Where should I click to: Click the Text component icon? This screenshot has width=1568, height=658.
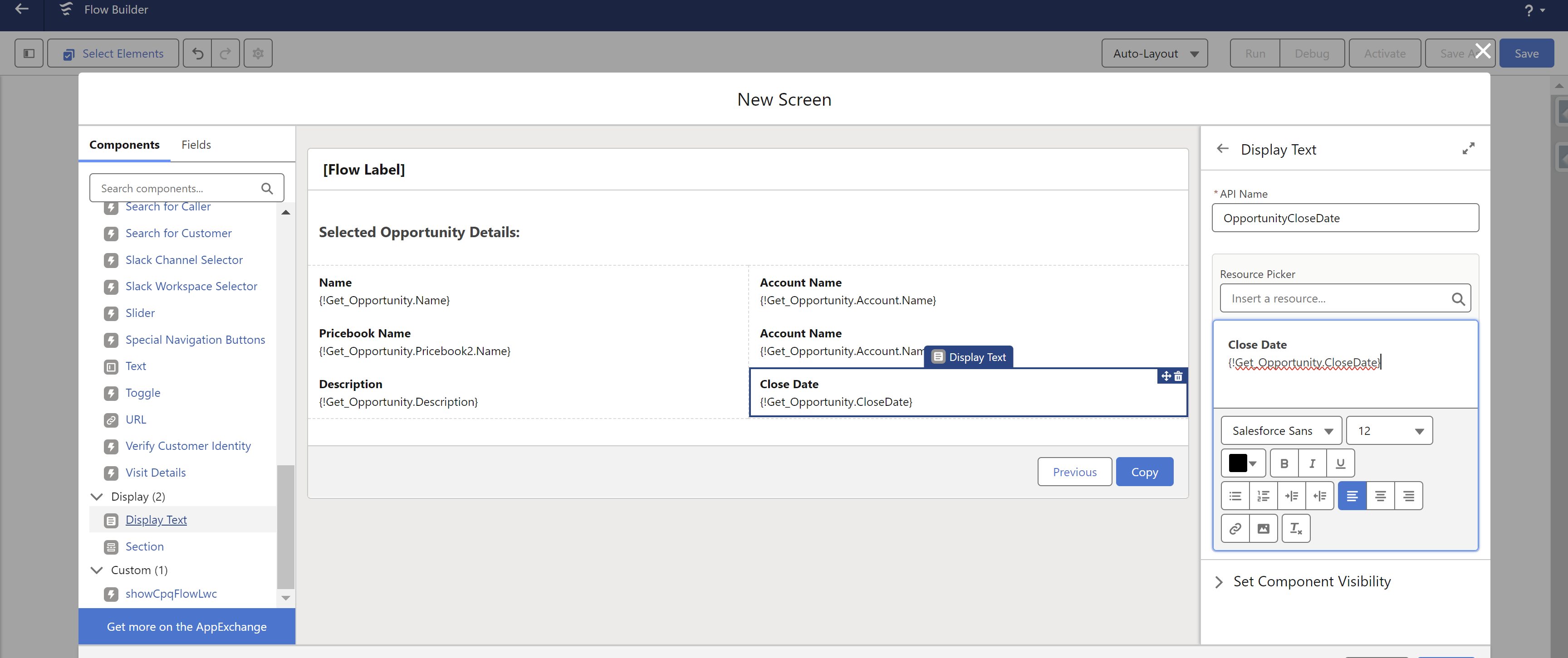(x=111, y=366)
